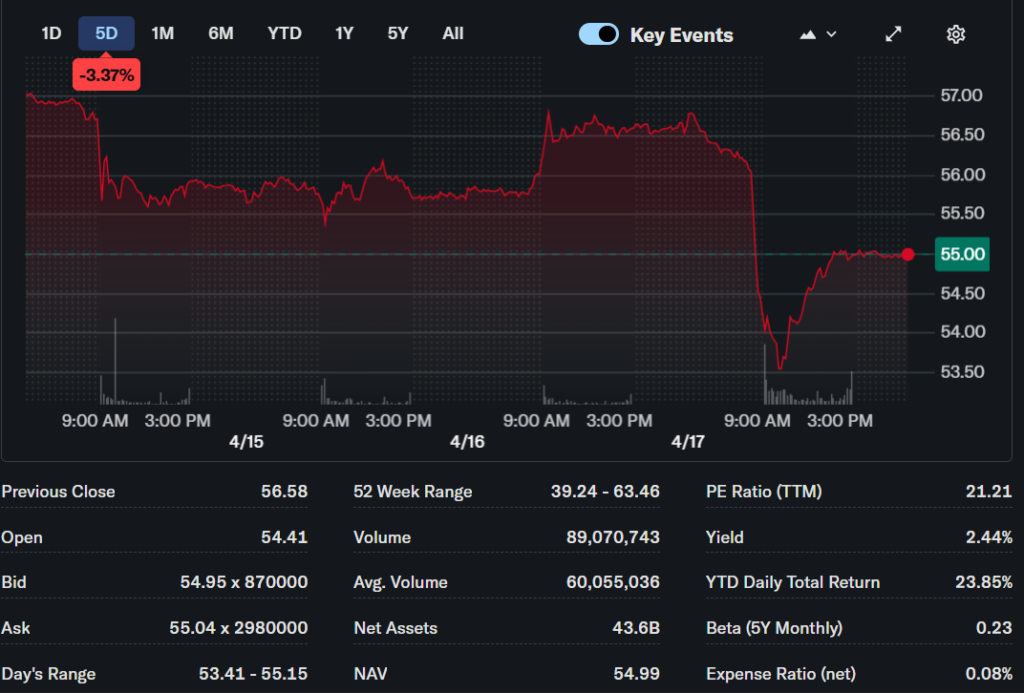Show the All time range
The height and width of the screenshot is (693, 1024).
[x=453, y=33]
